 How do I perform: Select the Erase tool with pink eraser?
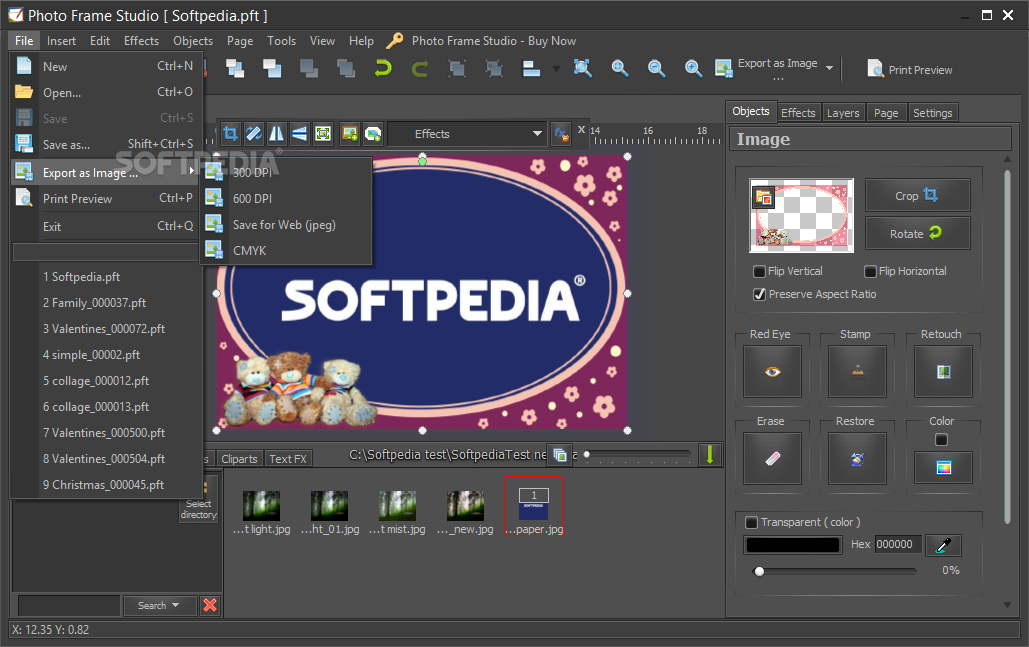click(772, 459)
